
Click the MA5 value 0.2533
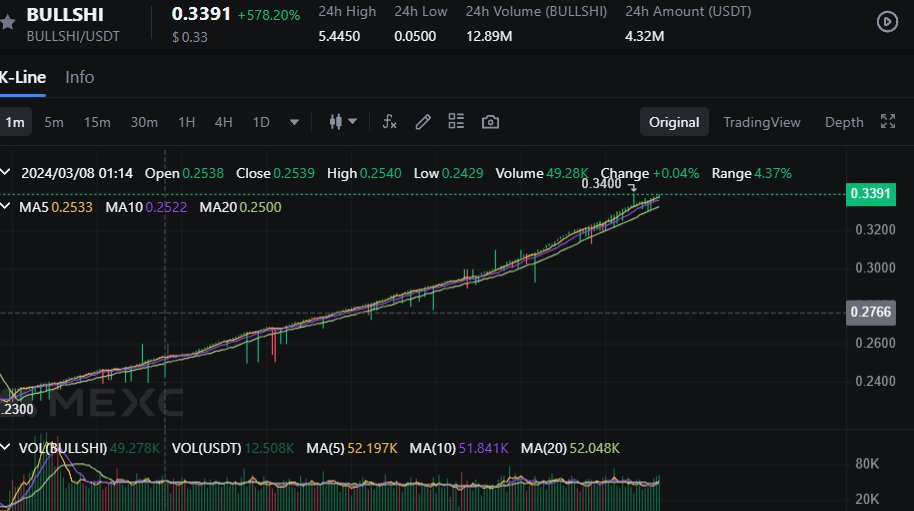(72, 207)
